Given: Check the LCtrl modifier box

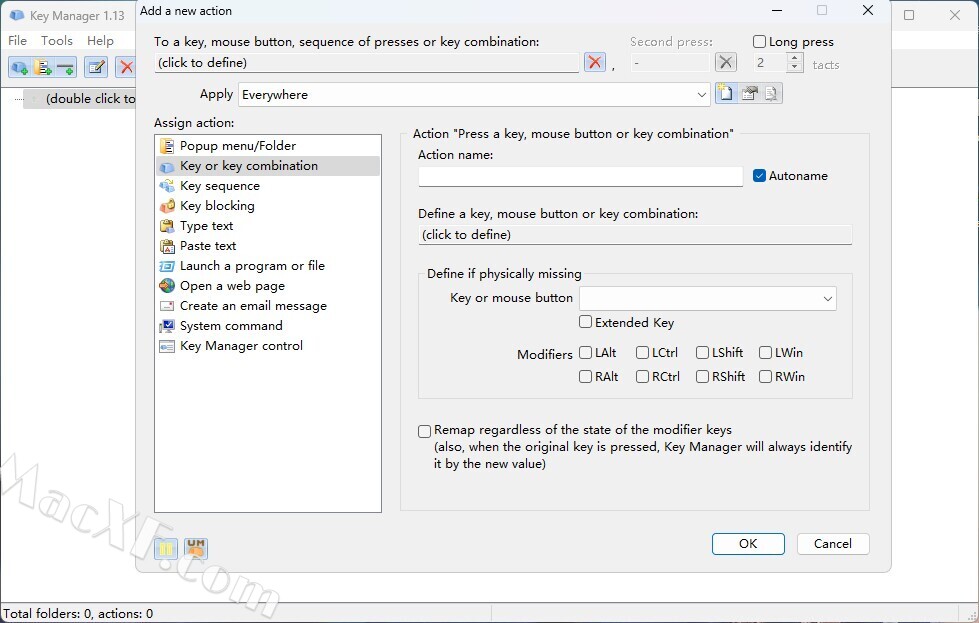Looking at the screenshot, I should tap(642, 353).
